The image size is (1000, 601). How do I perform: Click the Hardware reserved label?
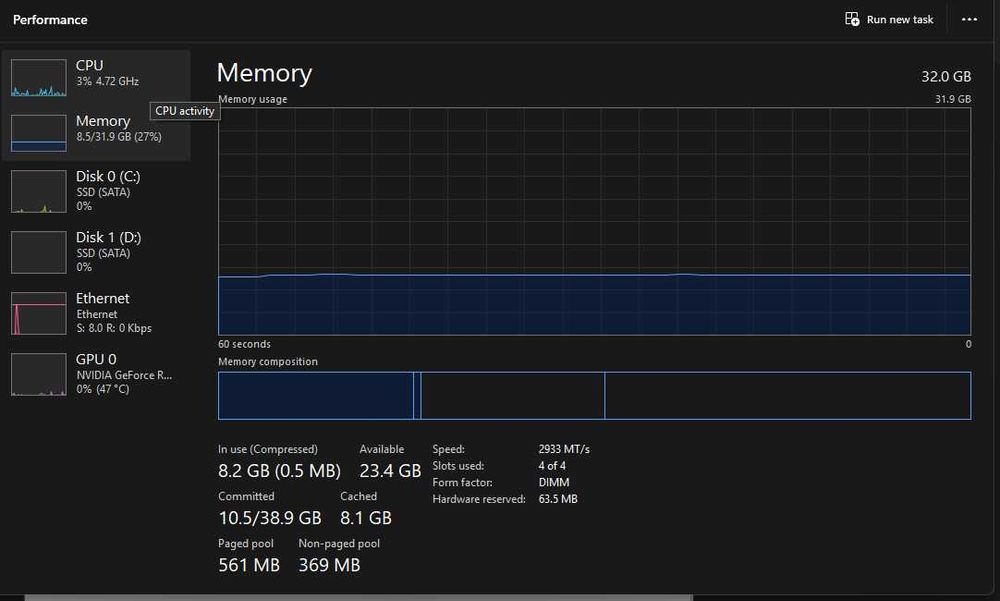(479, 499)
